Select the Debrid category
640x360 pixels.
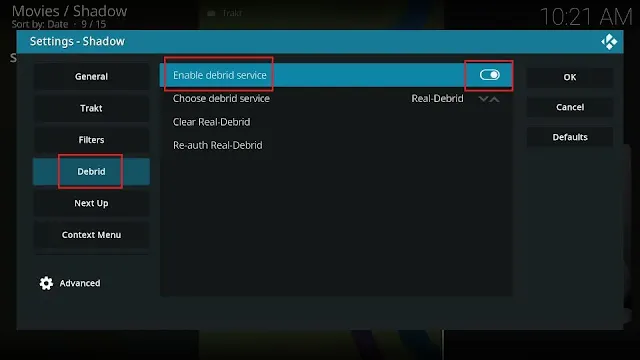click(91, 171)
